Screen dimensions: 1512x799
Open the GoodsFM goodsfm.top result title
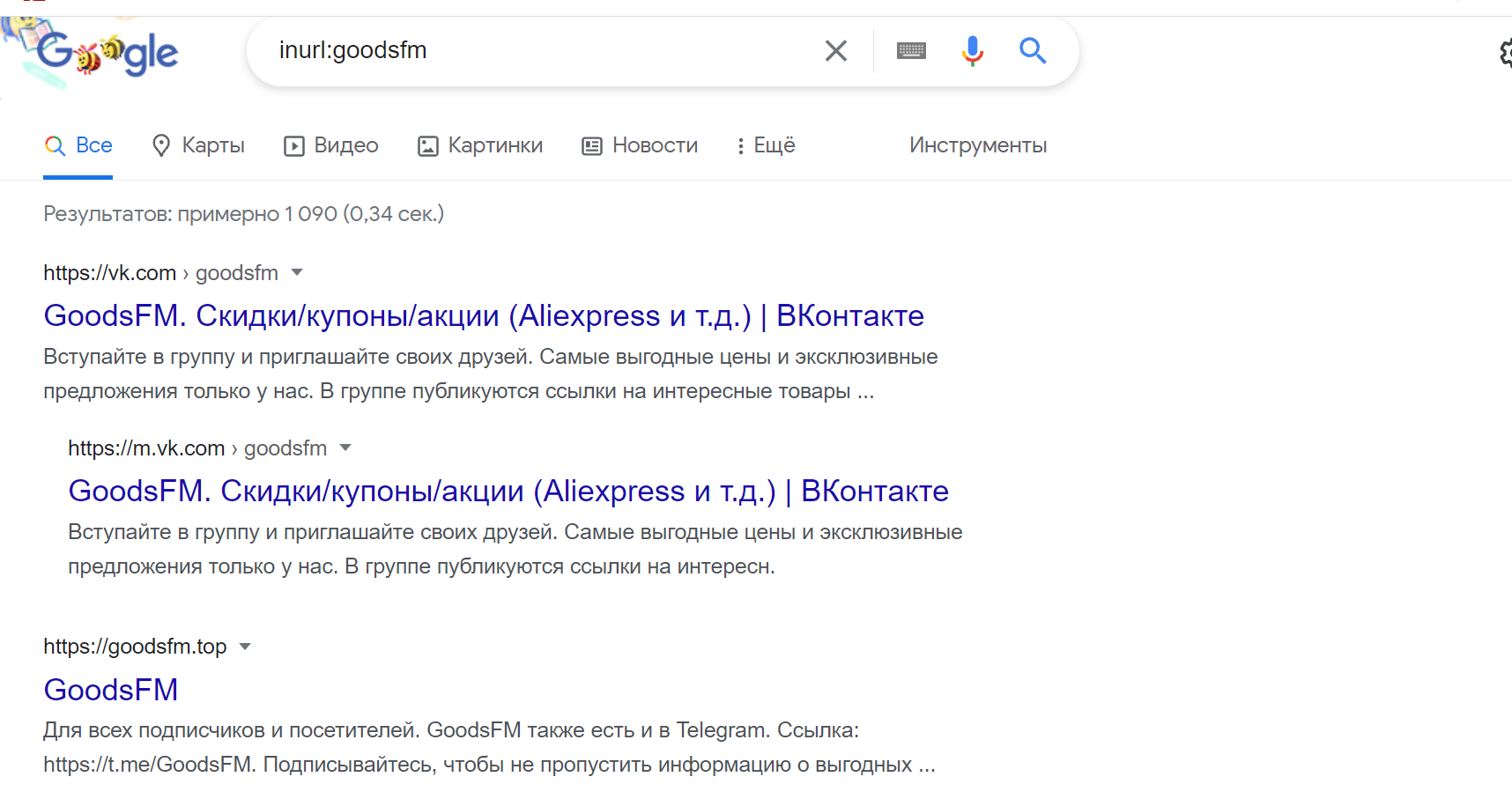click(111, 690)
